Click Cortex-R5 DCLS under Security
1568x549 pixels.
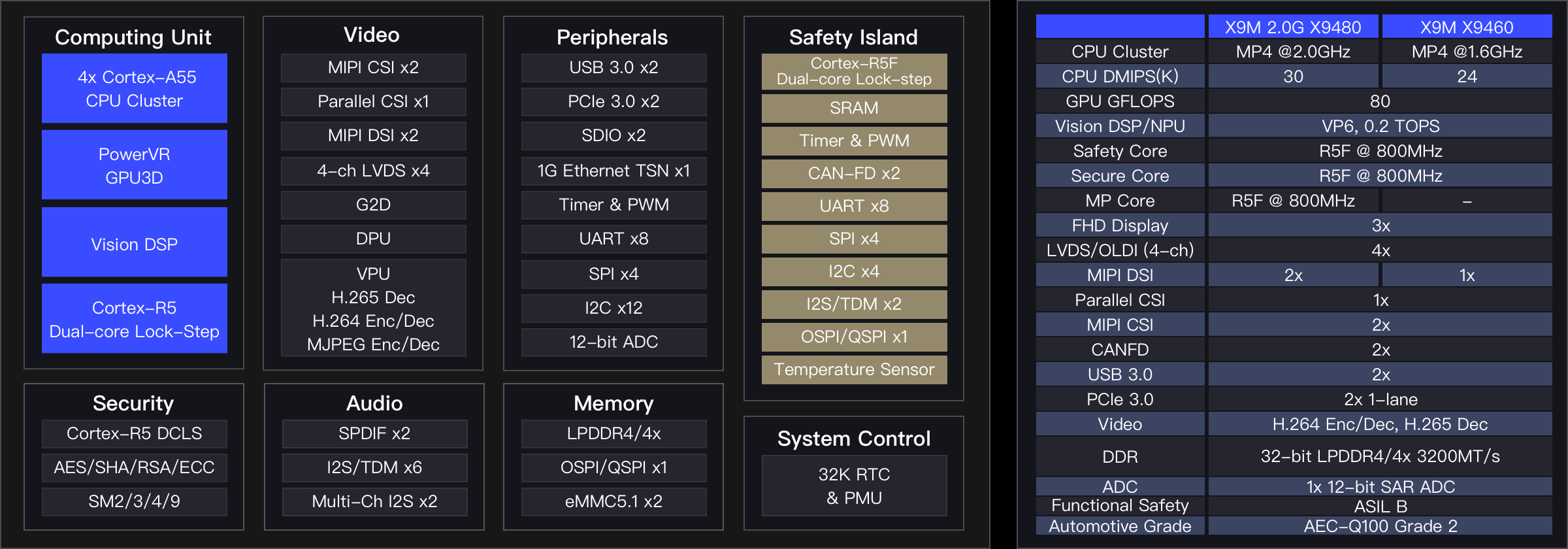coord(135,434)
